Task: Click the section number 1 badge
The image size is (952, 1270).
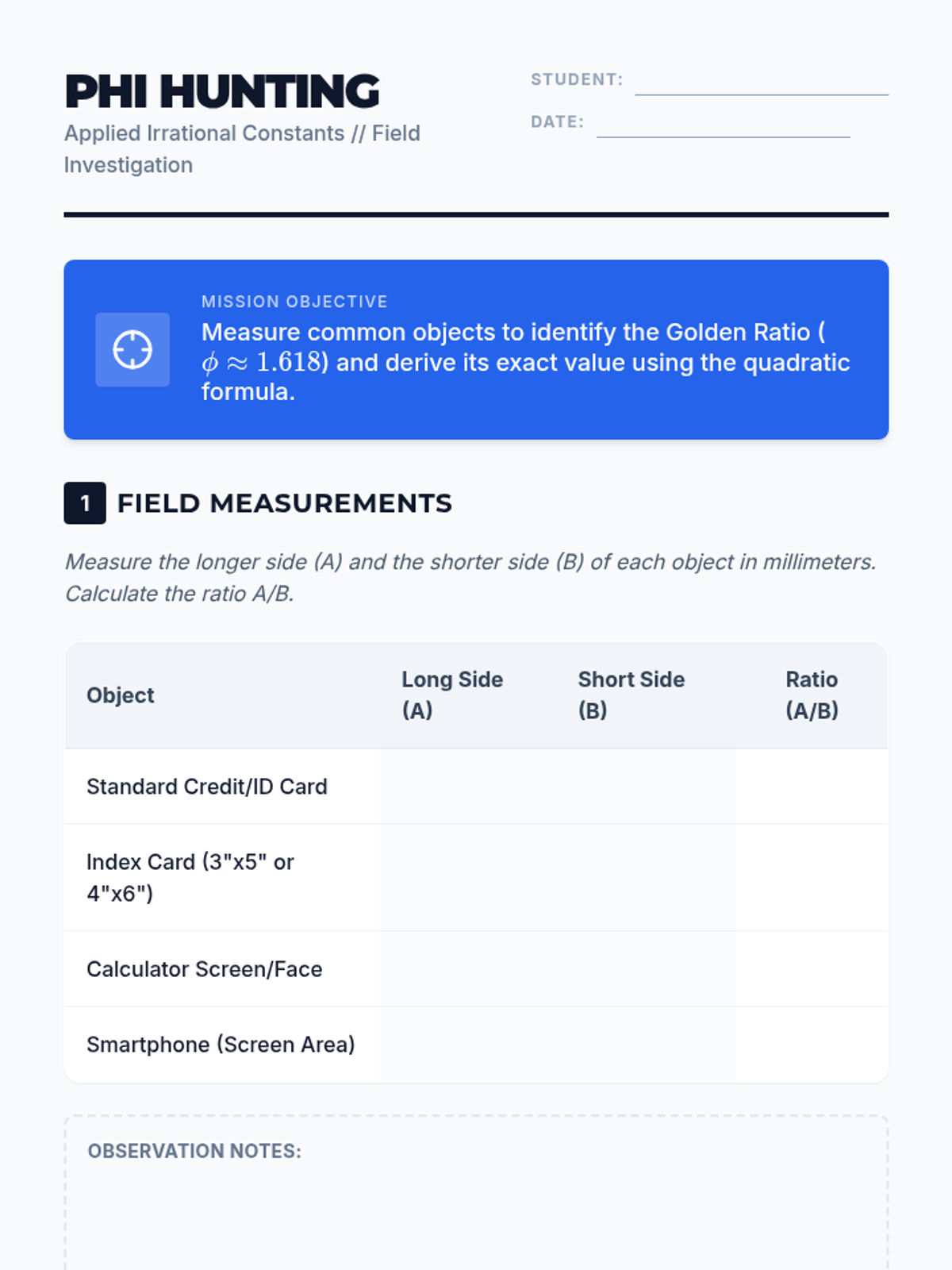Action: point(85,503)
